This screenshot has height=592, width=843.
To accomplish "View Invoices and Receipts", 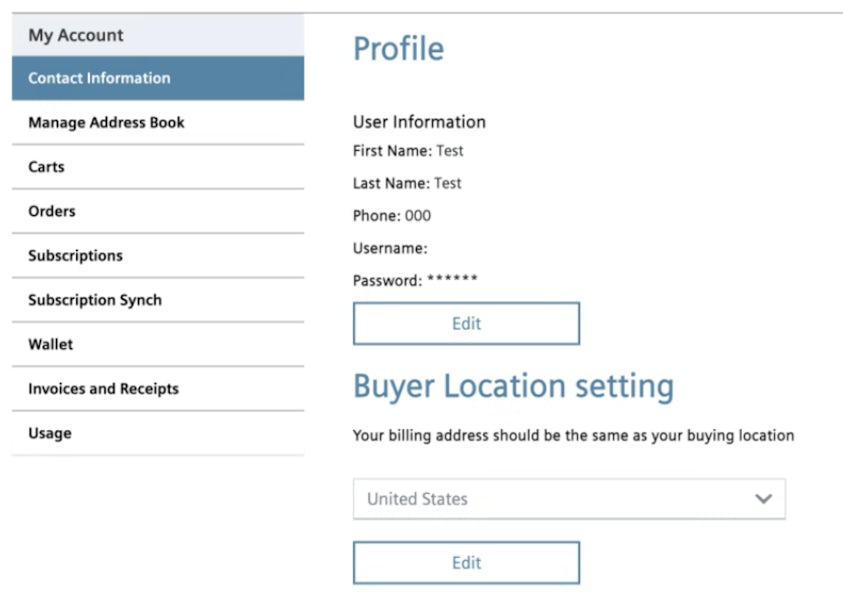I will (158, 389).
